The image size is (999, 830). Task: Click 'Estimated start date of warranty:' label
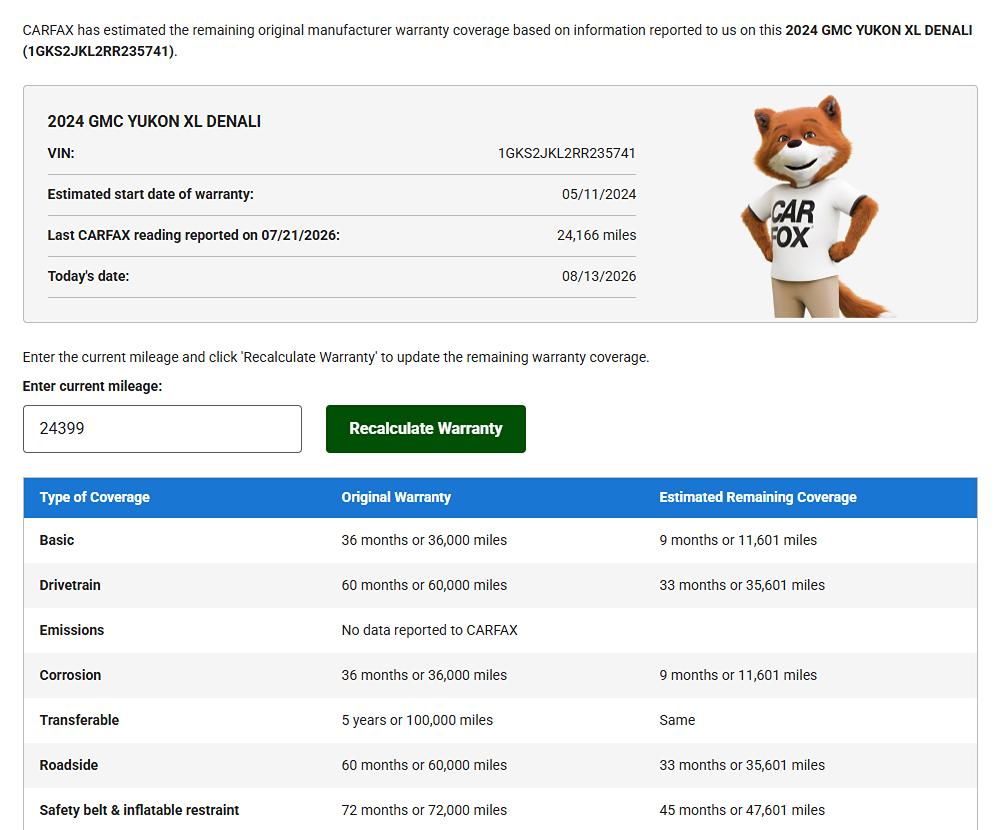pyautogui.click(x=150, y=194)
